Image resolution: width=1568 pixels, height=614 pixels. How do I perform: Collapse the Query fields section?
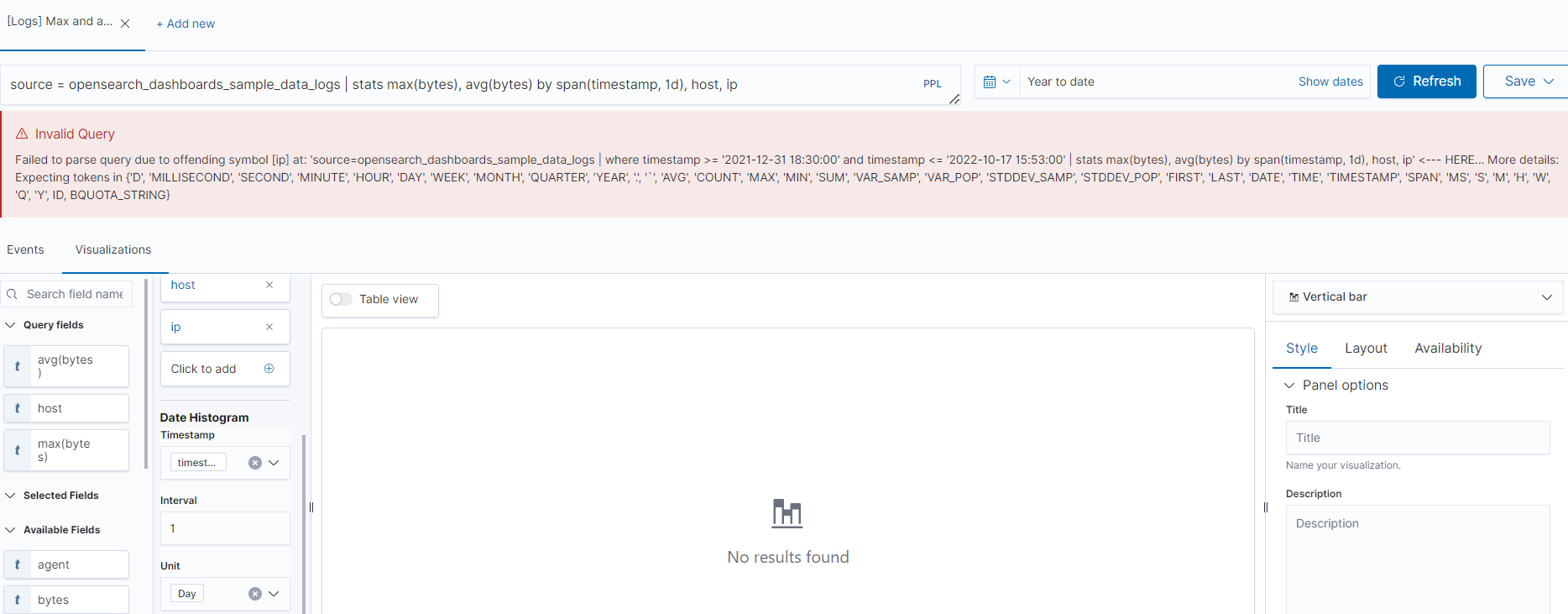tap(10, 325)
